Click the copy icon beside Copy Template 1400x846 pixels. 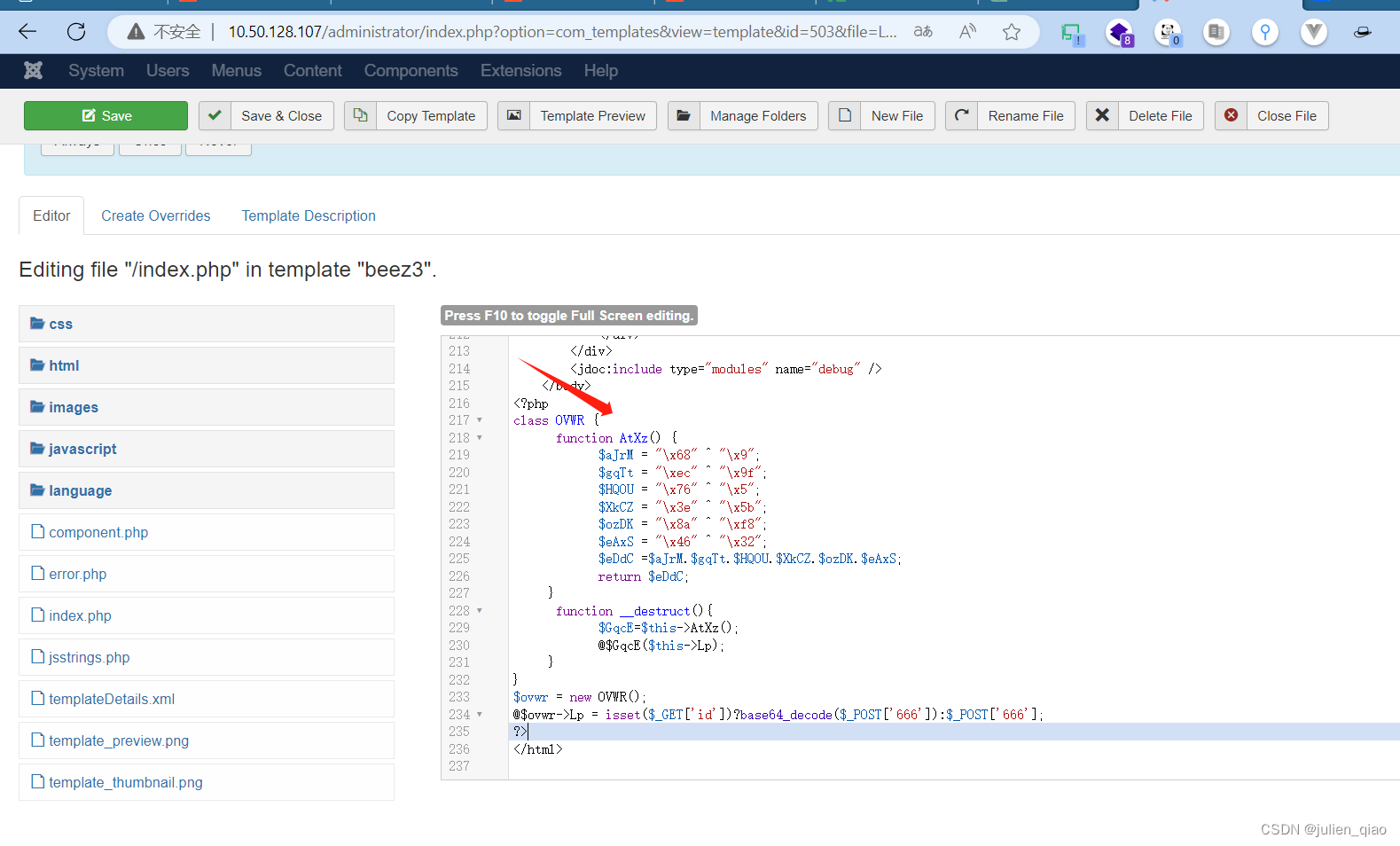coord(360,115)
